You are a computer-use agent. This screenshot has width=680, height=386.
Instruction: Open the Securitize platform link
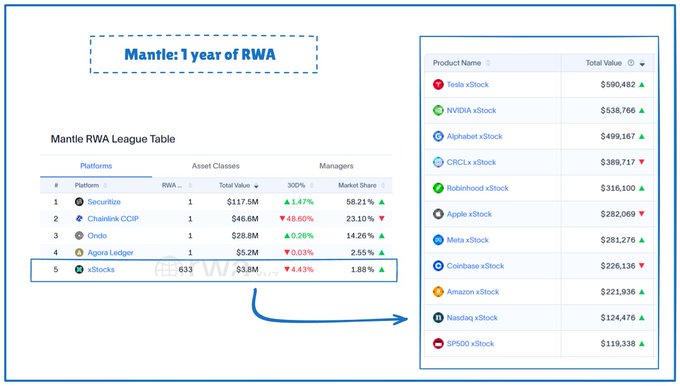[x=104, y=202]
